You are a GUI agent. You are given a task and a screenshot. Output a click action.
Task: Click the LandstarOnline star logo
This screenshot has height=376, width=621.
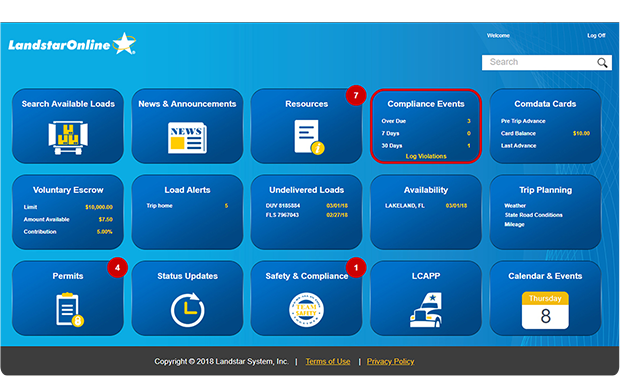(x=72, y=44)
